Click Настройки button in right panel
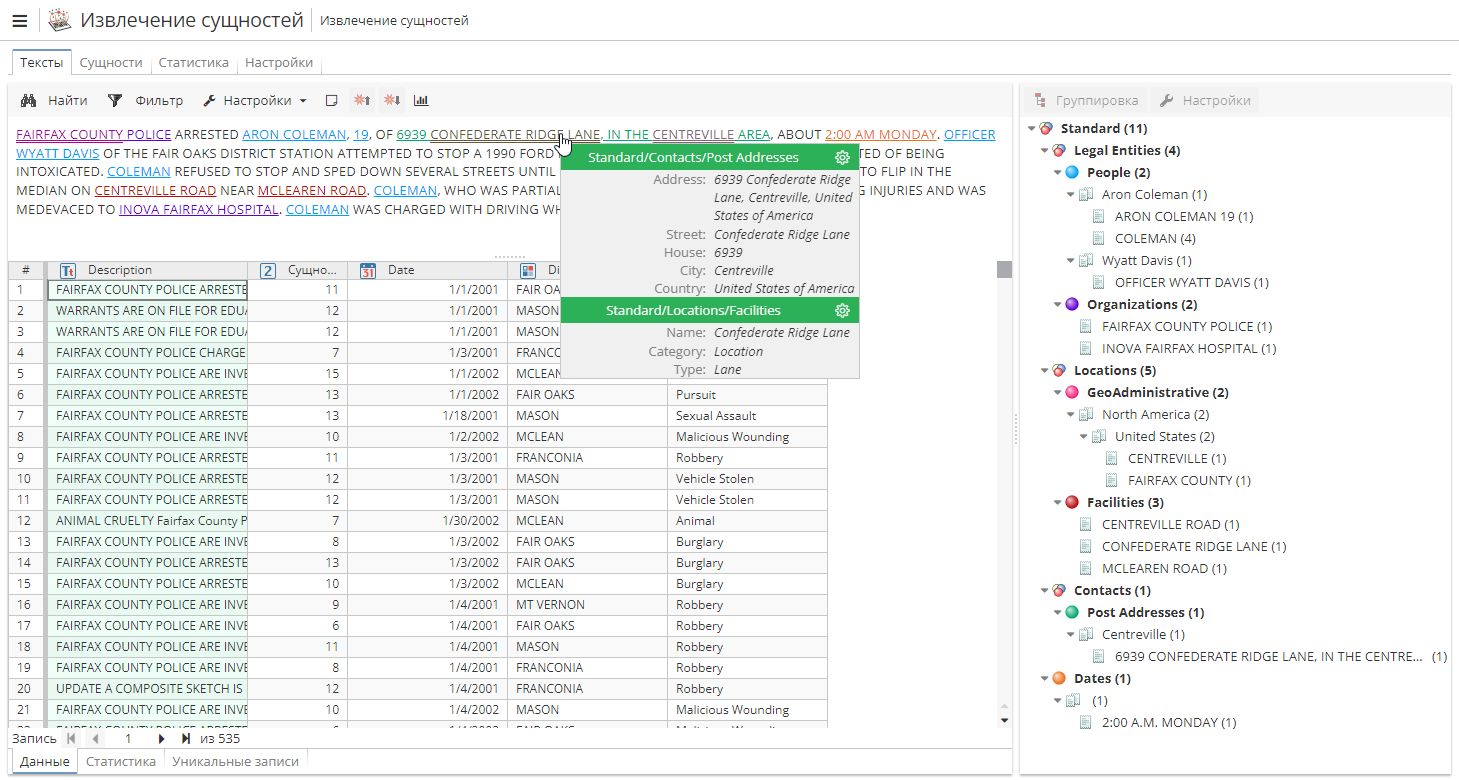This screenshot has width=1459, height=780. 1205,100
